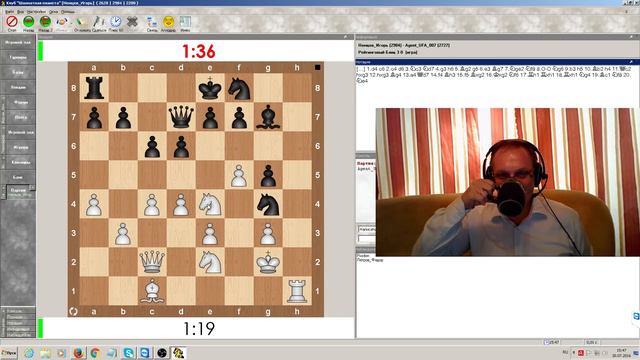Screen dimensions: 640x360
Task: Open the fourth menu bar item
Action: click(x=53, y=12)
